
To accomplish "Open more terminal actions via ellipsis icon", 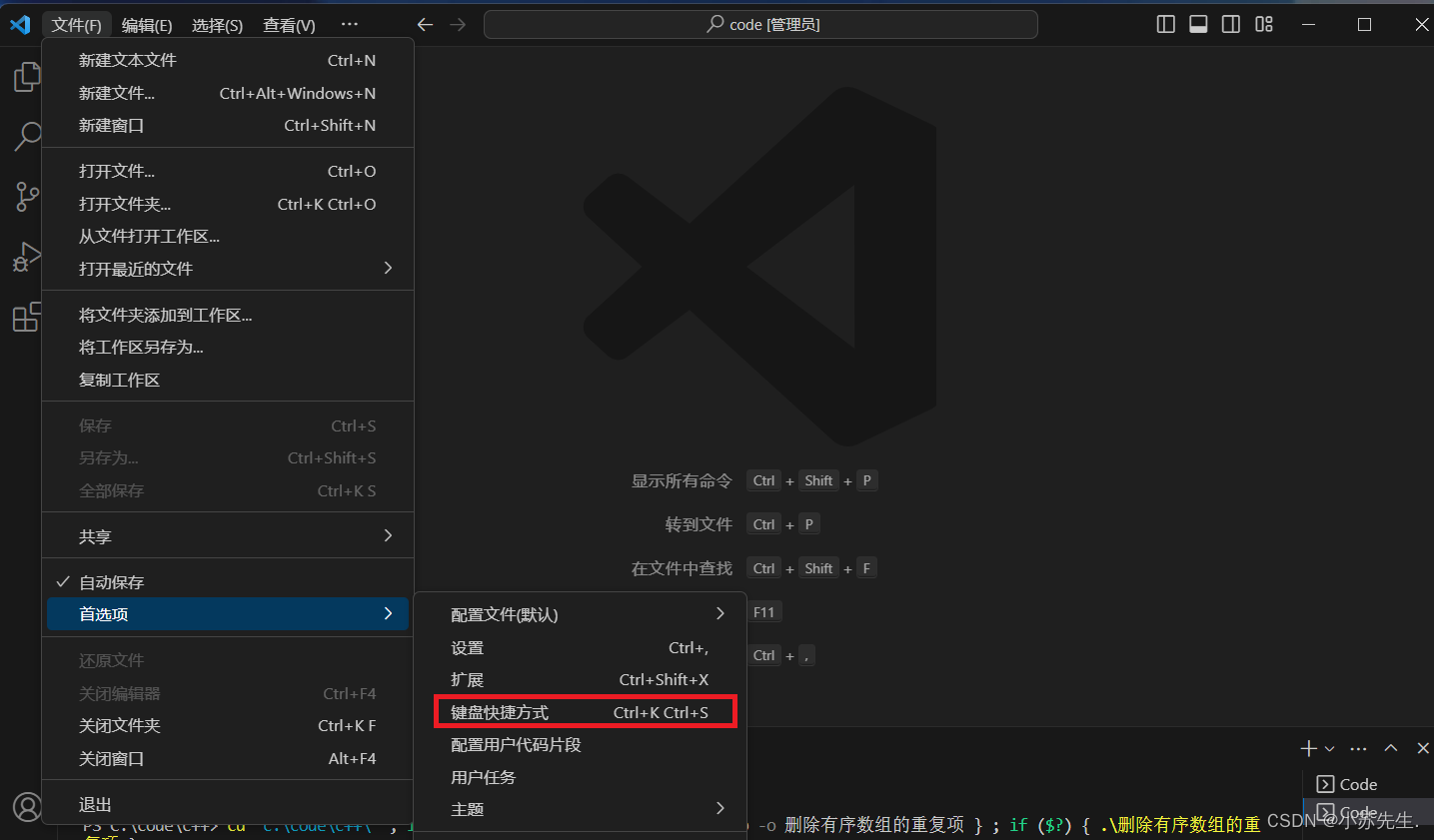I will click(1357, 747).
